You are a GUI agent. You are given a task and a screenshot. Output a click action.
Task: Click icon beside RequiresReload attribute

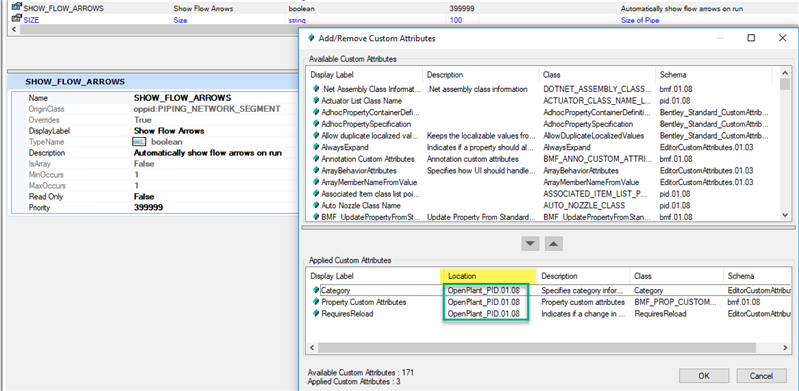click(x=316, y=314)
